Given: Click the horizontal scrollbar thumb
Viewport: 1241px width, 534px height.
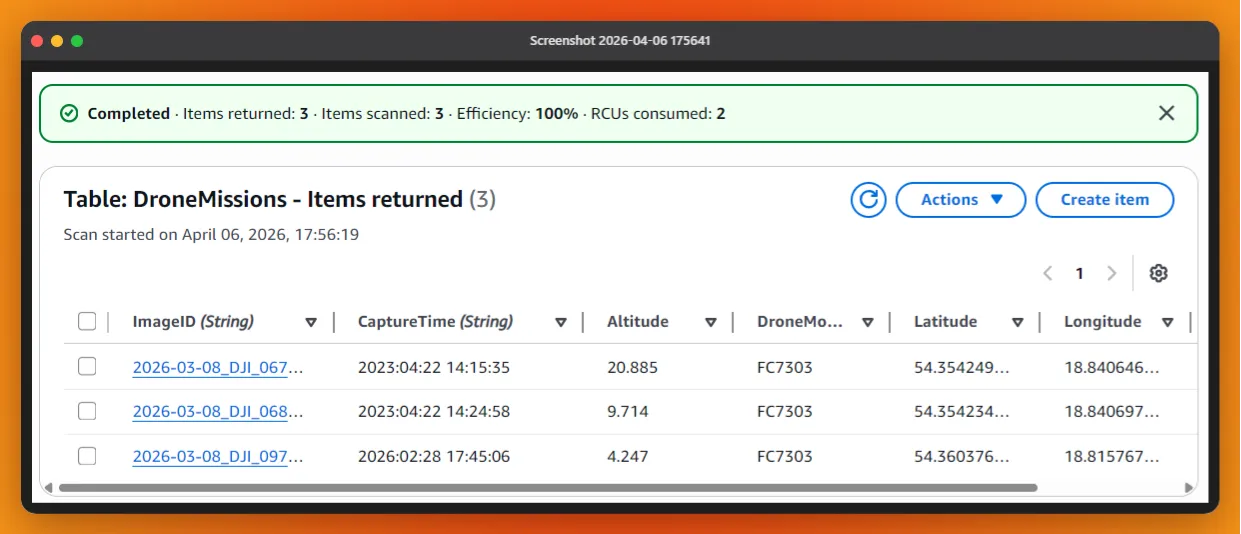Looking at the screenshot, I should click(x=548, y=488).
